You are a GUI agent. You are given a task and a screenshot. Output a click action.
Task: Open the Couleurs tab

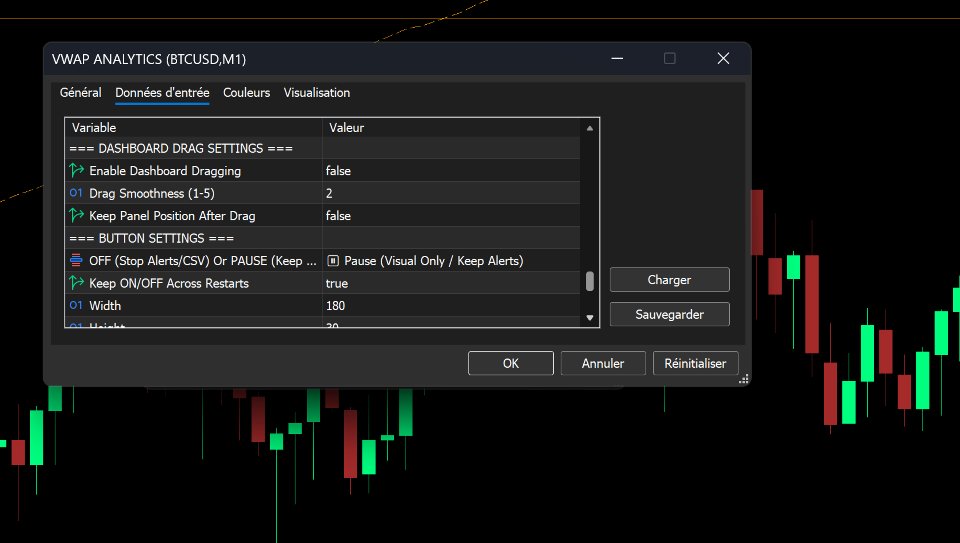coord(247,92)
